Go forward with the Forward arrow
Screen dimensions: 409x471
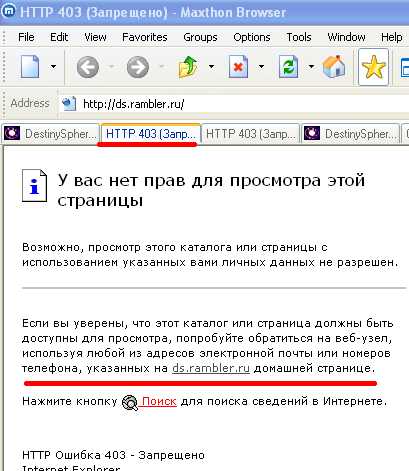click(138, 67)
